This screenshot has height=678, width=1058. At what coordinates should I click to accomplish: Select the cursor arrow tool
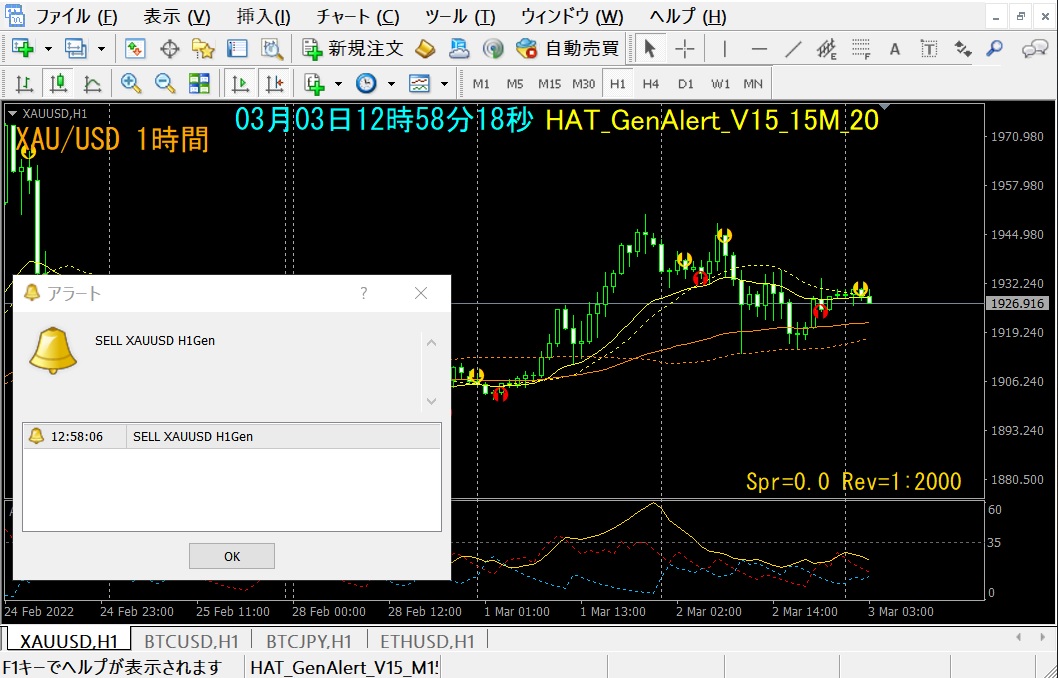click(650, 49)
